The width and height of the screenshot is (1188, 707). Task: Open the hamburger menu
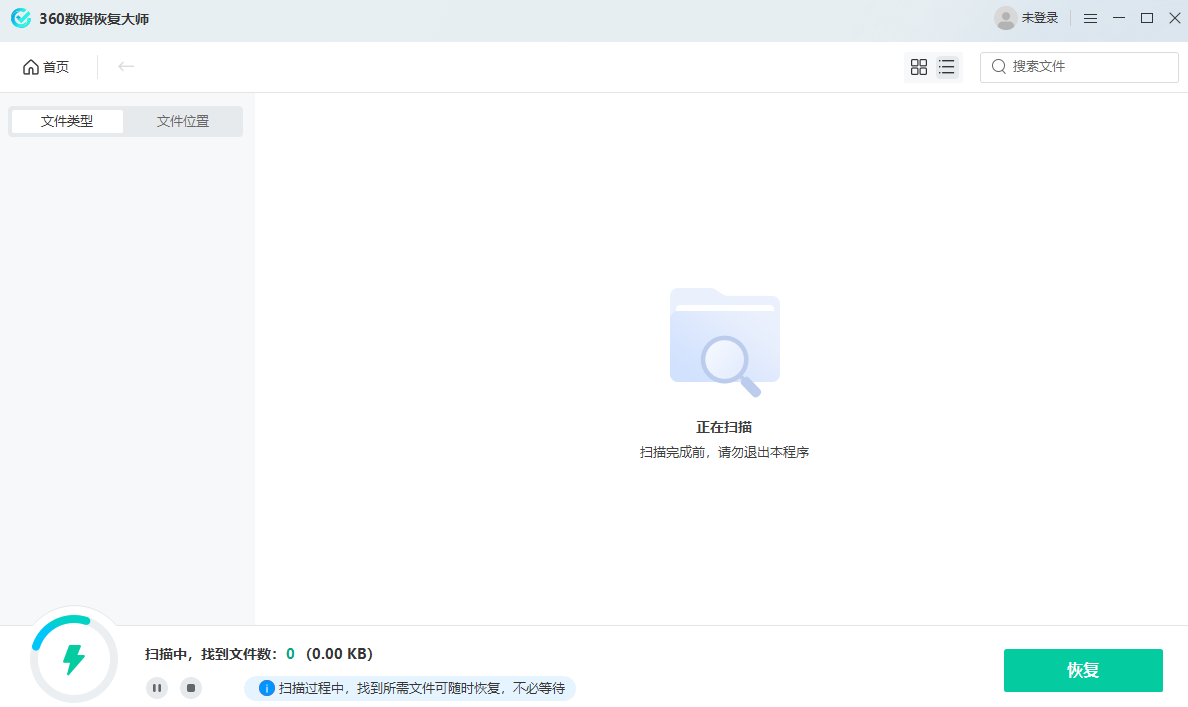pyautogui.click(x=1090, y=17)
